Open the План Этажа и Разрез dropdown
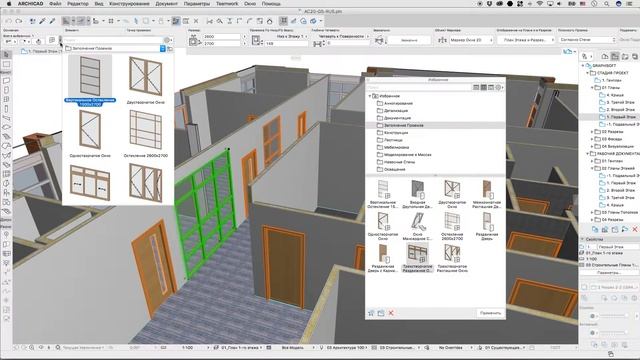 [x=526, y=40]
